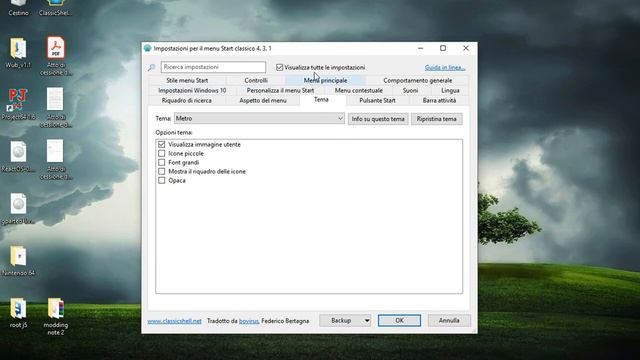Uncheck Visualizza immagine utente option
The image size is (640, 360).
point(162,144)
